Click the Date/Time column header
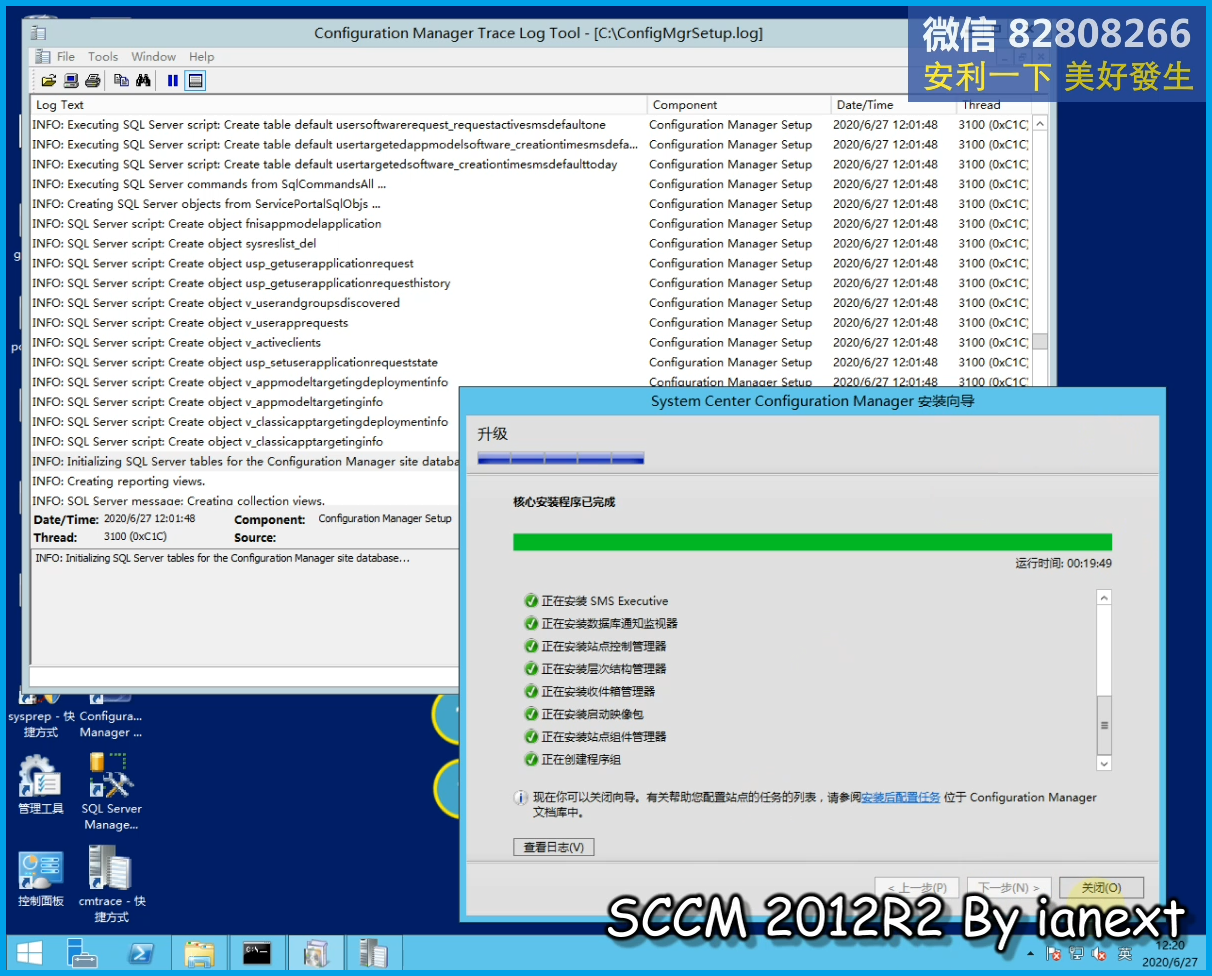Image resolution: width=1212 pixels, height=976 pixels. (893, 105)
